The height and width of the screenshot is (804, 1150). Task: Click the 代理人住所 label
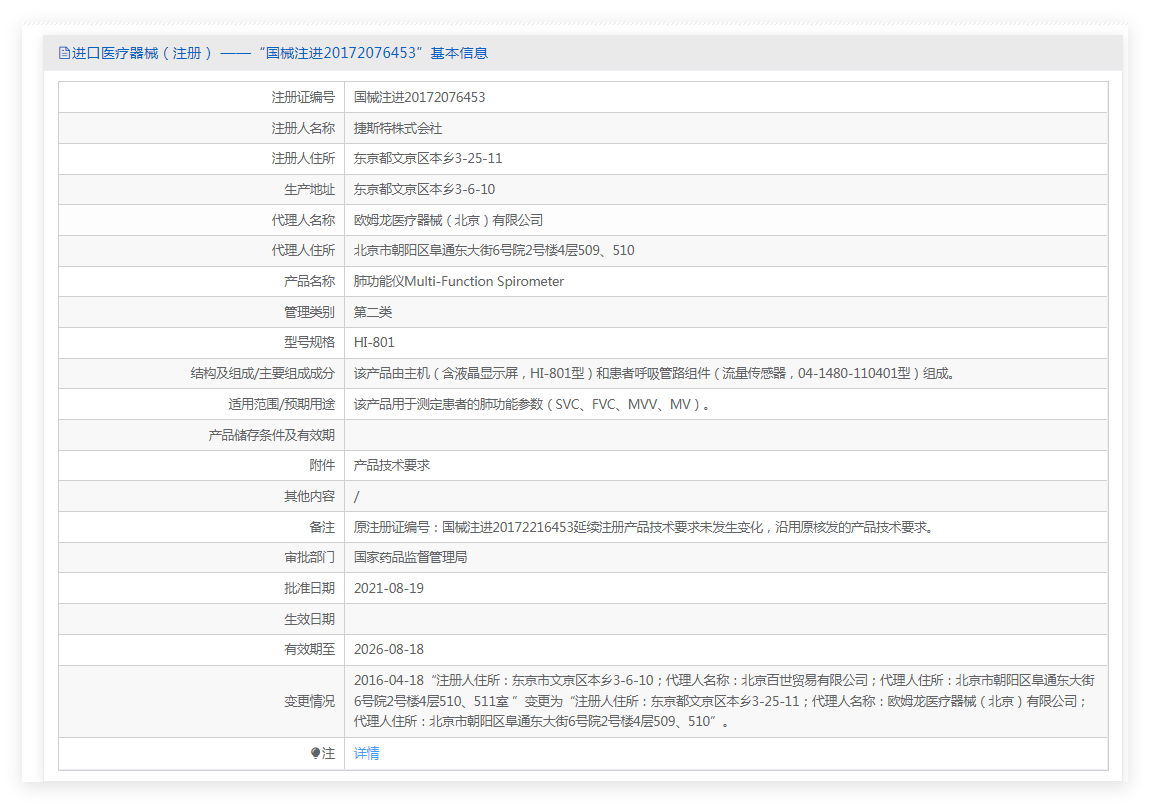point(303,250)
